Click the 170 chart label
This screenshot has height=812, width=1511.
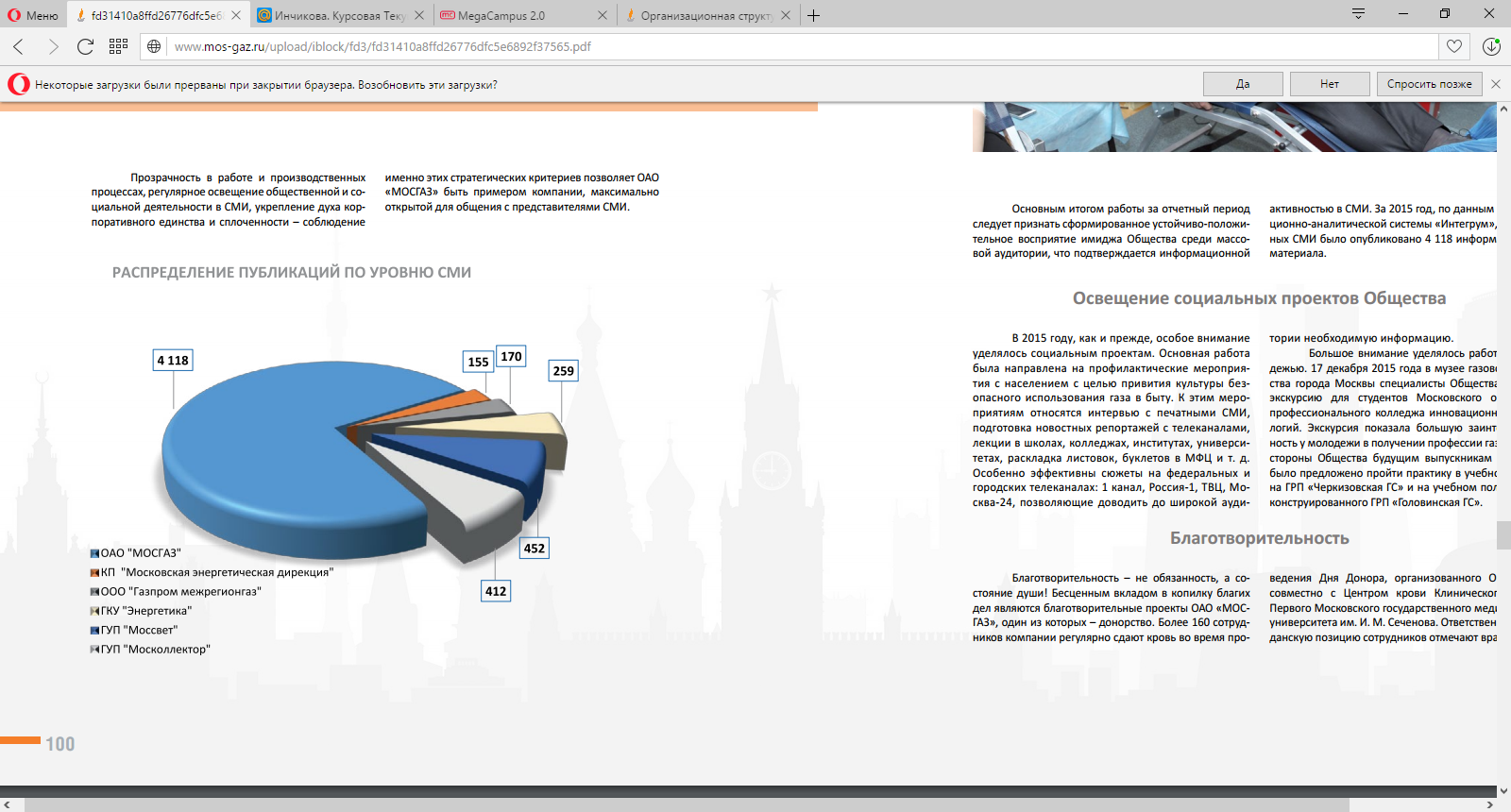511,356
